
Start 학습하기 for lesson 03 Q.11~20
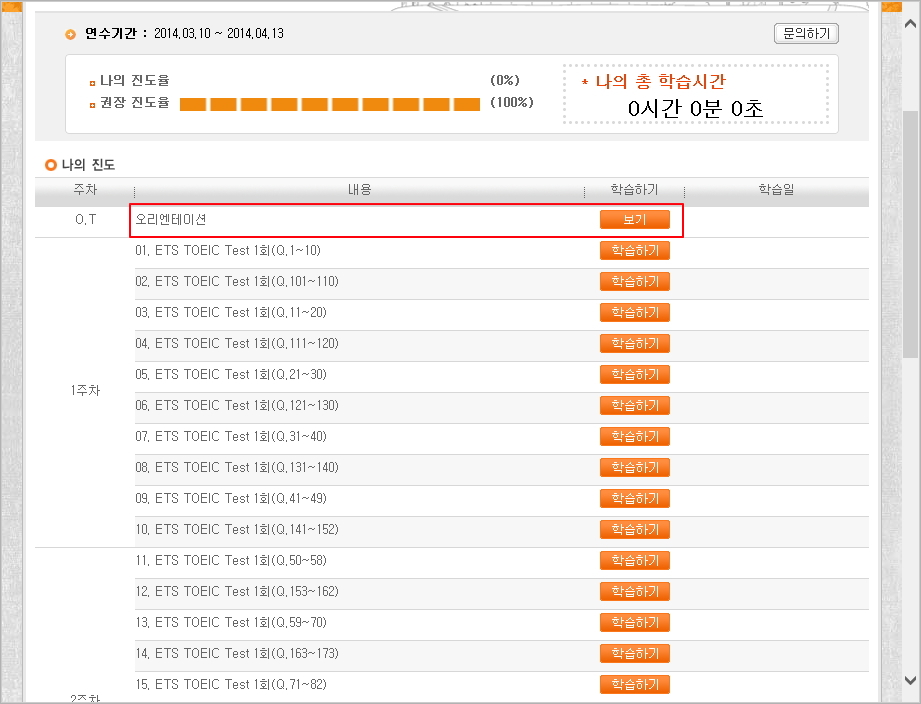point(634,312)
